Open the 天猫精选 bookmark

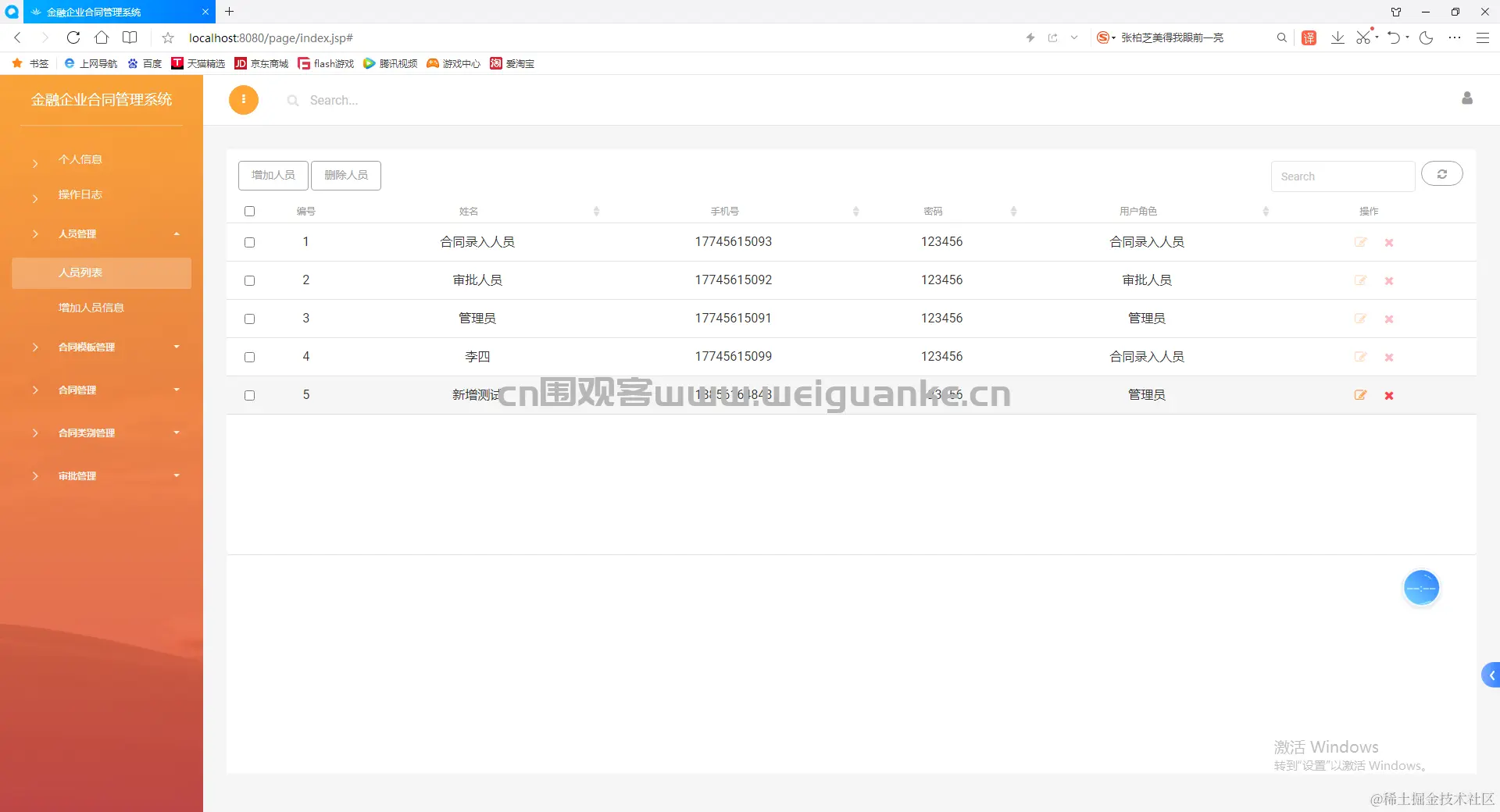click(x=198, y=63)
